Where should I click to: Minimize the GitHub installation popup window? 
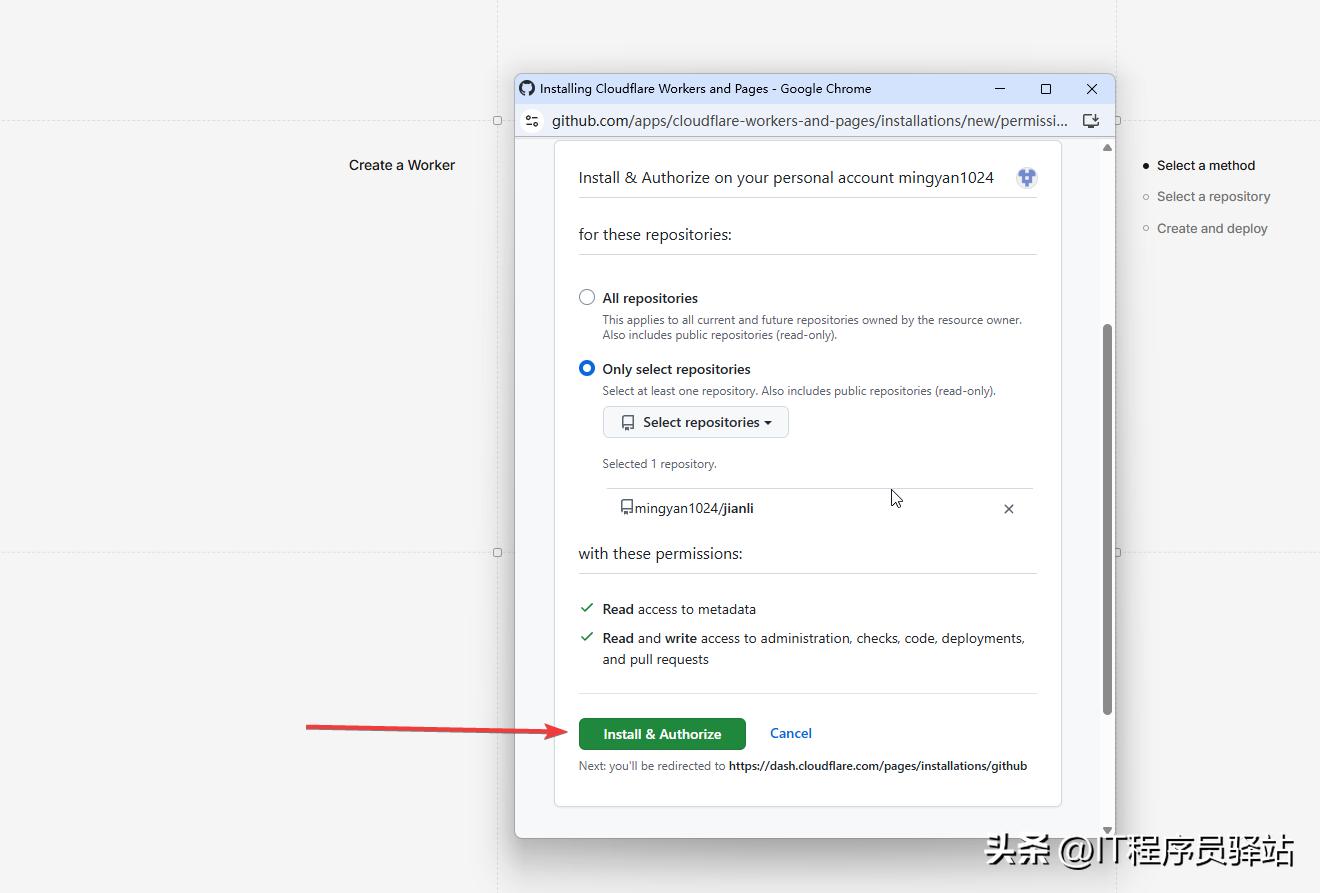tap(1000, 89)
